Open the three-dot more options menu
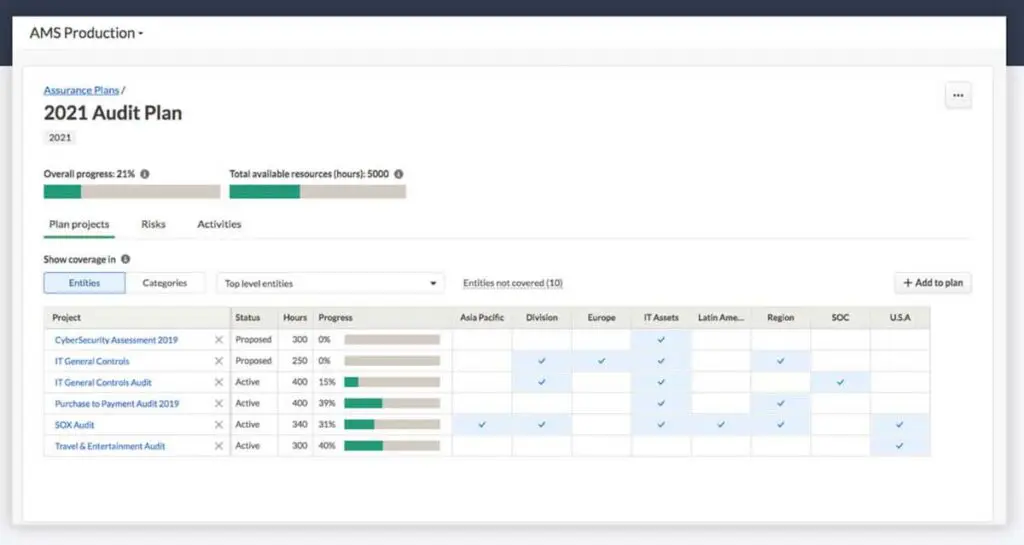Image resolution: width=1024 pixels, height=545 pixels. click(958, 96)
